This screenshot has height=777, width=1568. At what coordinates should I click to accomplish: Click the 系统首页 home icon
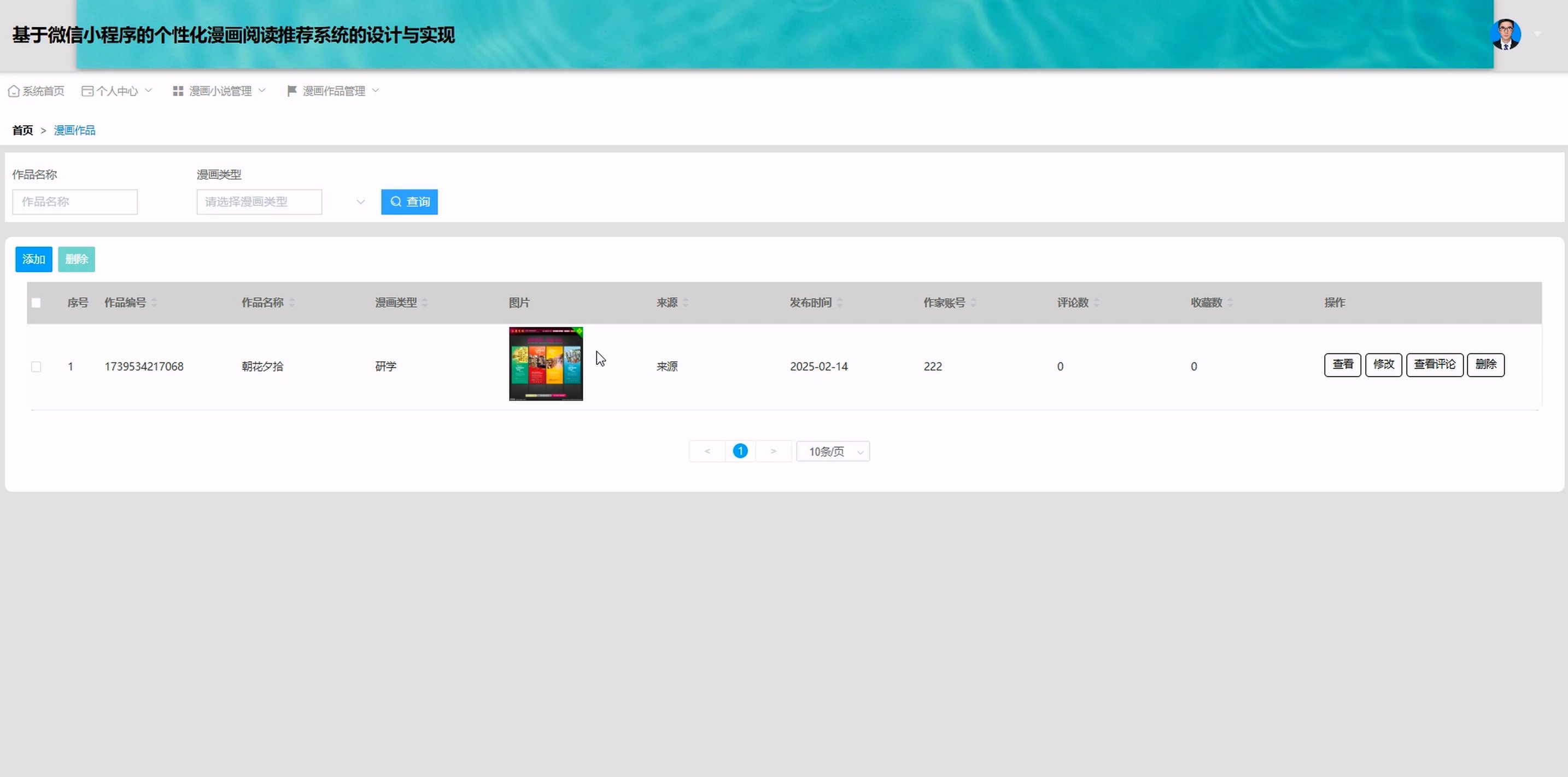coord(13,91)
